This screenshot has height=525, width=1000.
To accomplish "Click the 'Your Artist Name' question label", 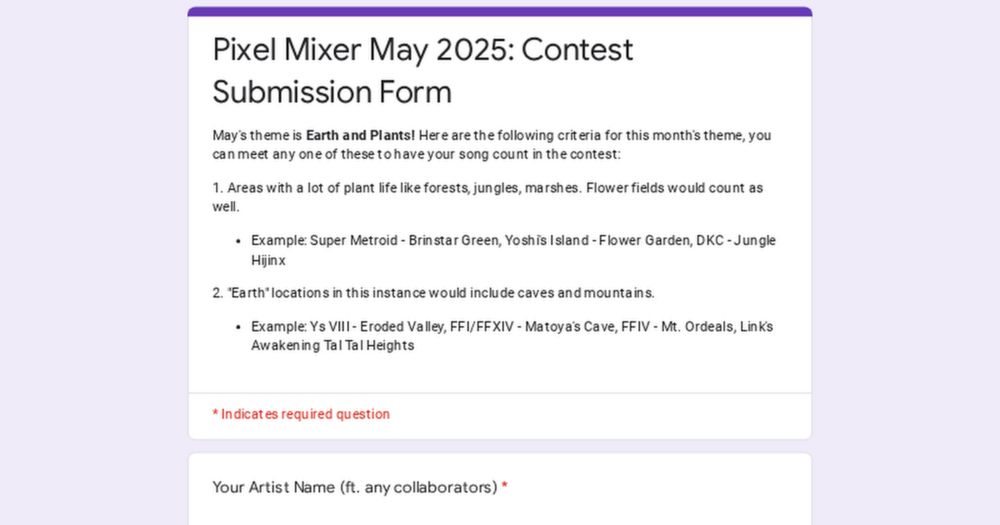I will (355, 487).
